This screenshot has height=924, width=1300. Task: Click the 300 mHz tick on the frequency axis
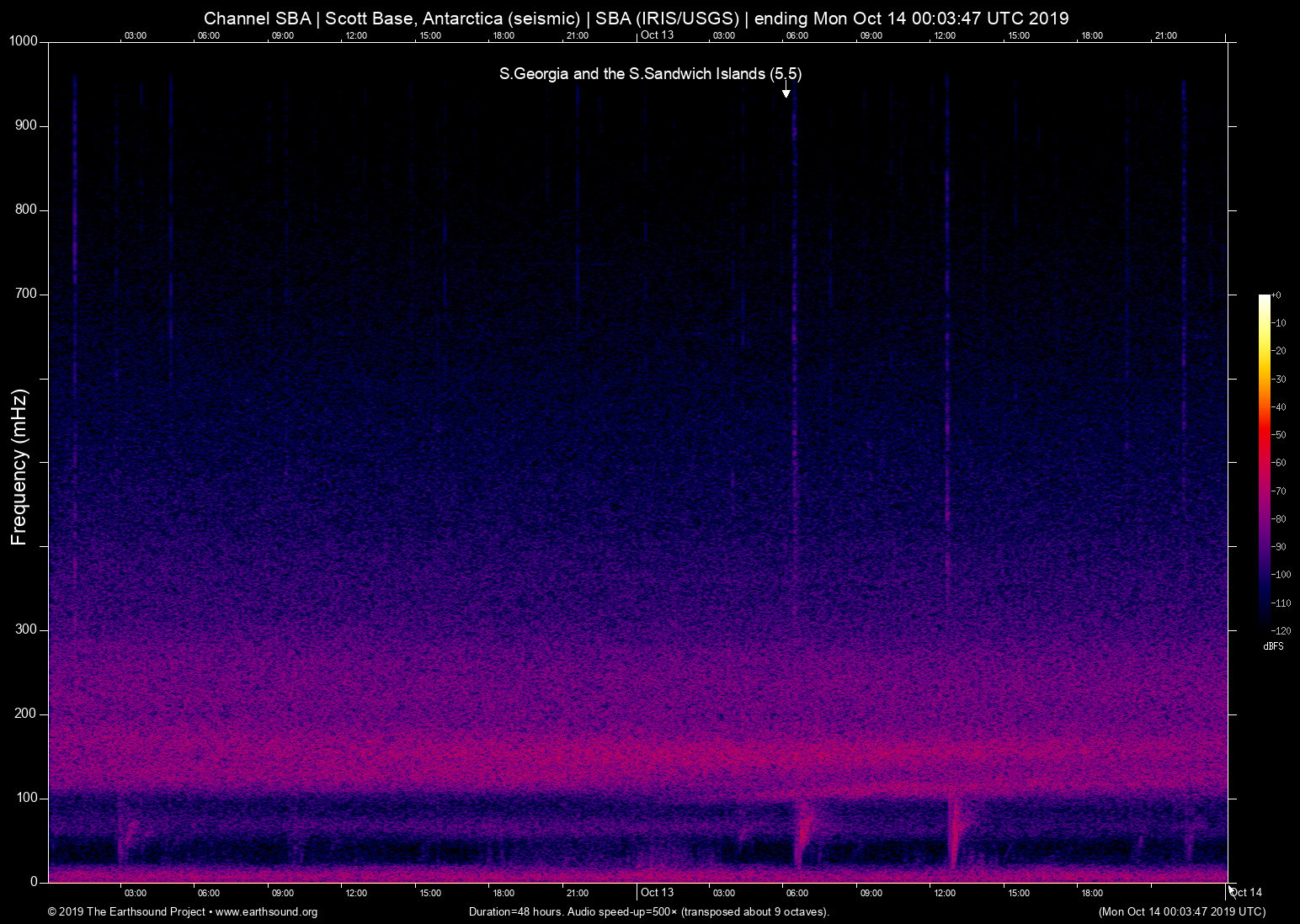tap(25, 629)
